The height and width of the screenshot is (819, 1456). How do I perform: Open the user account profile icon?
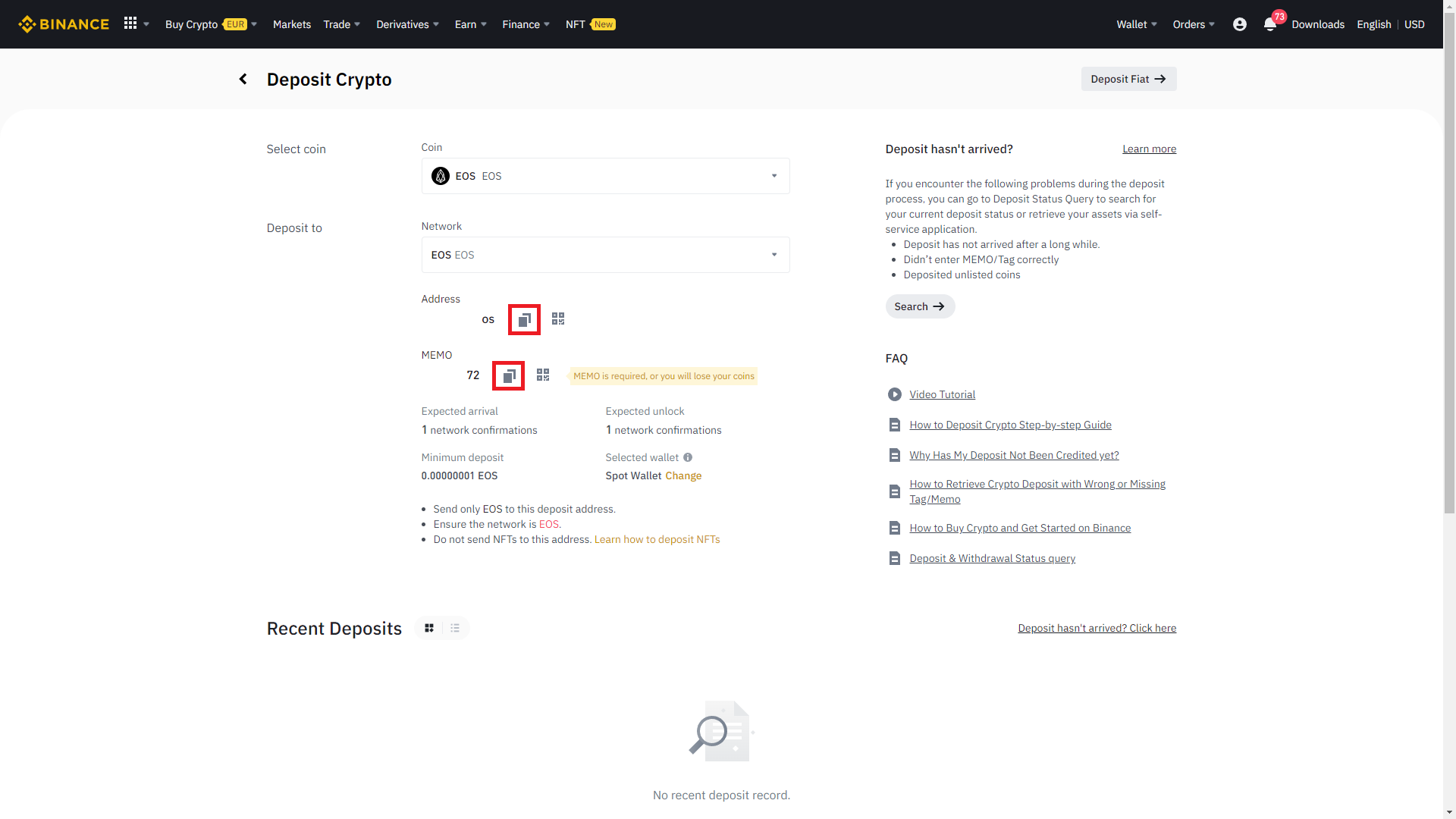point(1240,24)
